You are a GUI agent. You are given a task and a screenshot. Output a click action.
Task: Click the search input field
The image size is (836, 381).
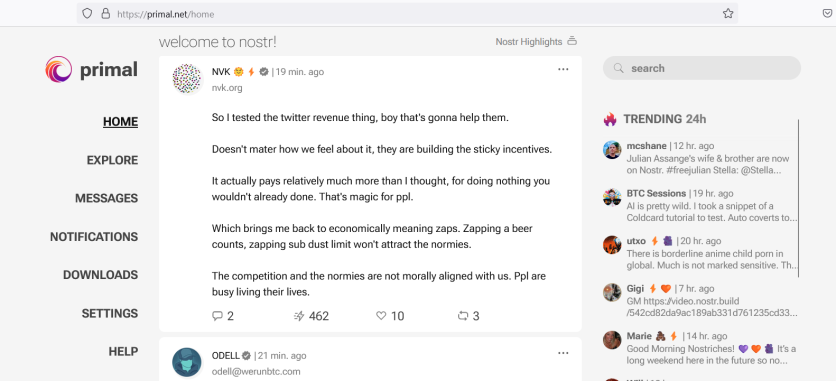tap(702, 68)
